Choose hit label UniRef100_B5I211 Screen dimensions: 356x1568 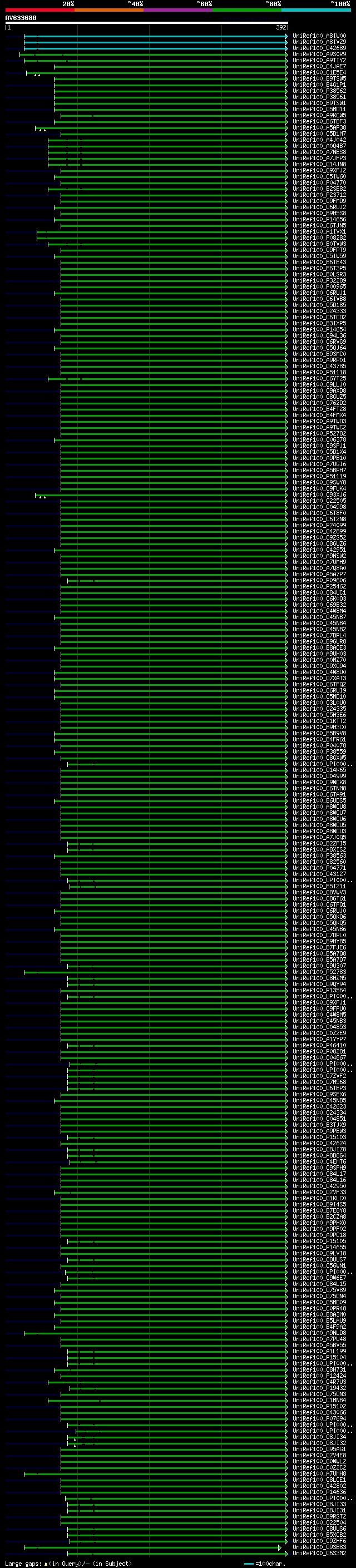pos(319,887)
